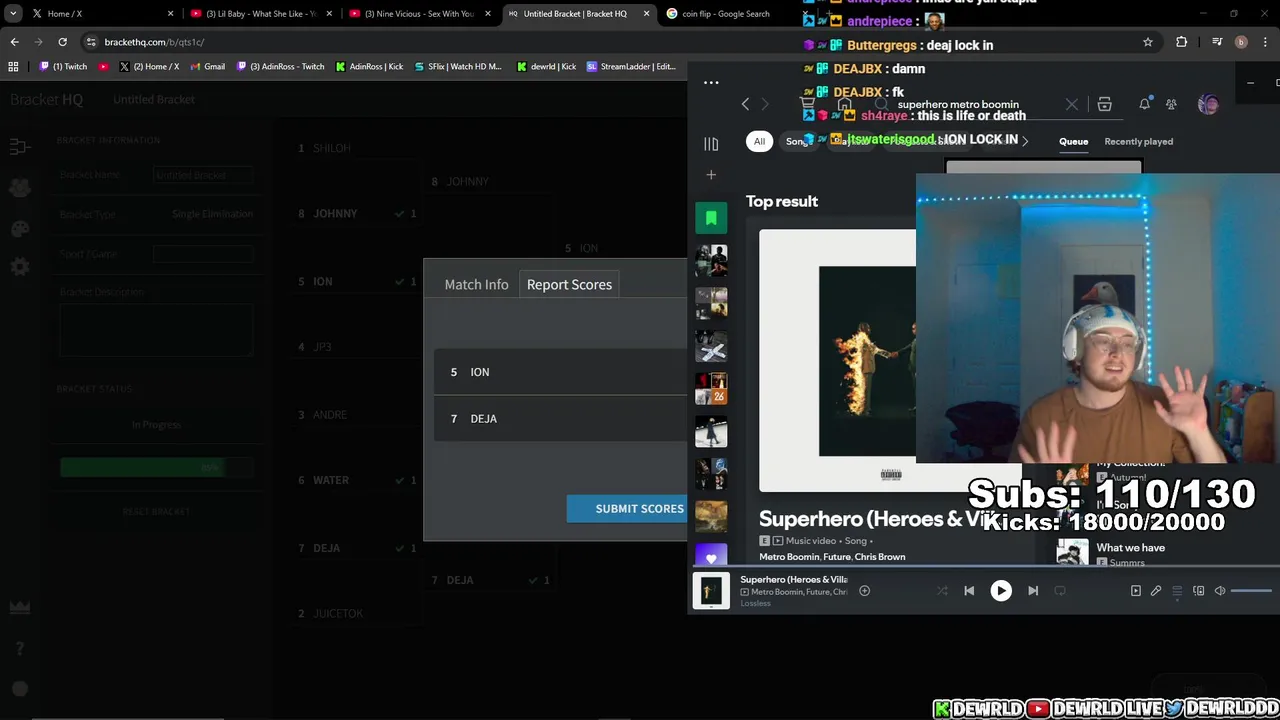Switch to Recently played tab
The image size is (1280, 720).
[1138, 141]
